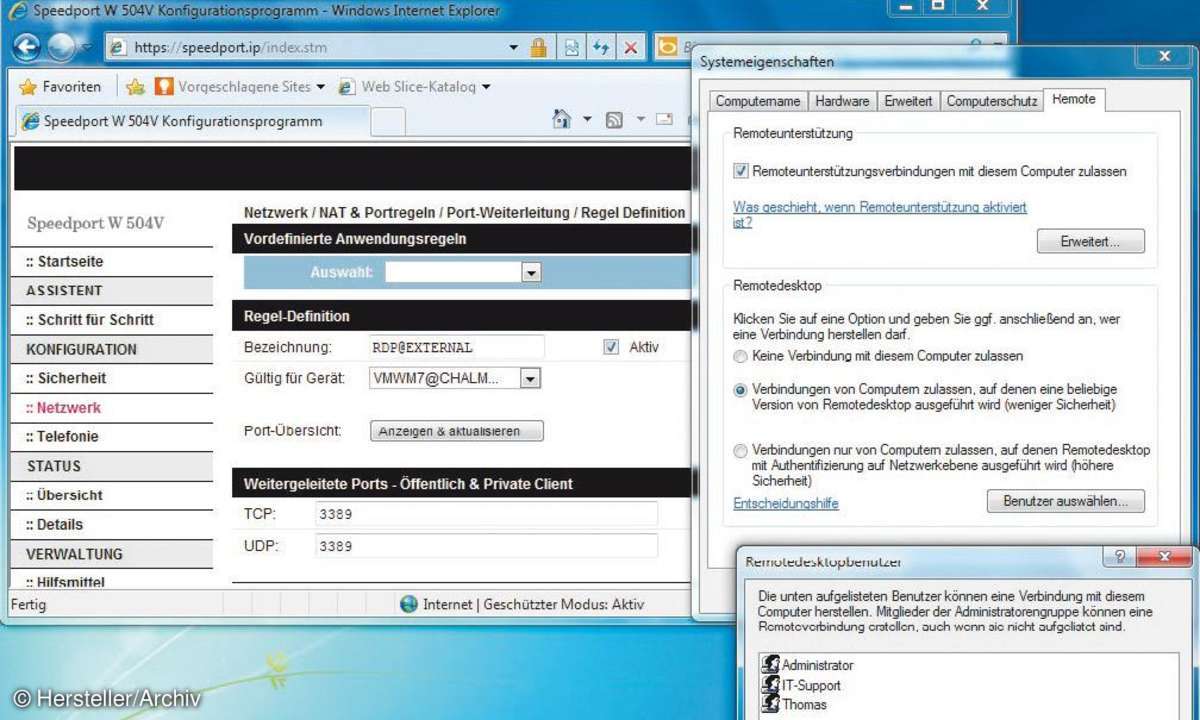The image size is (1200, 720).
Task: Click Anzeigen & aktualisieren button
Action: click(x=457, y=431)
